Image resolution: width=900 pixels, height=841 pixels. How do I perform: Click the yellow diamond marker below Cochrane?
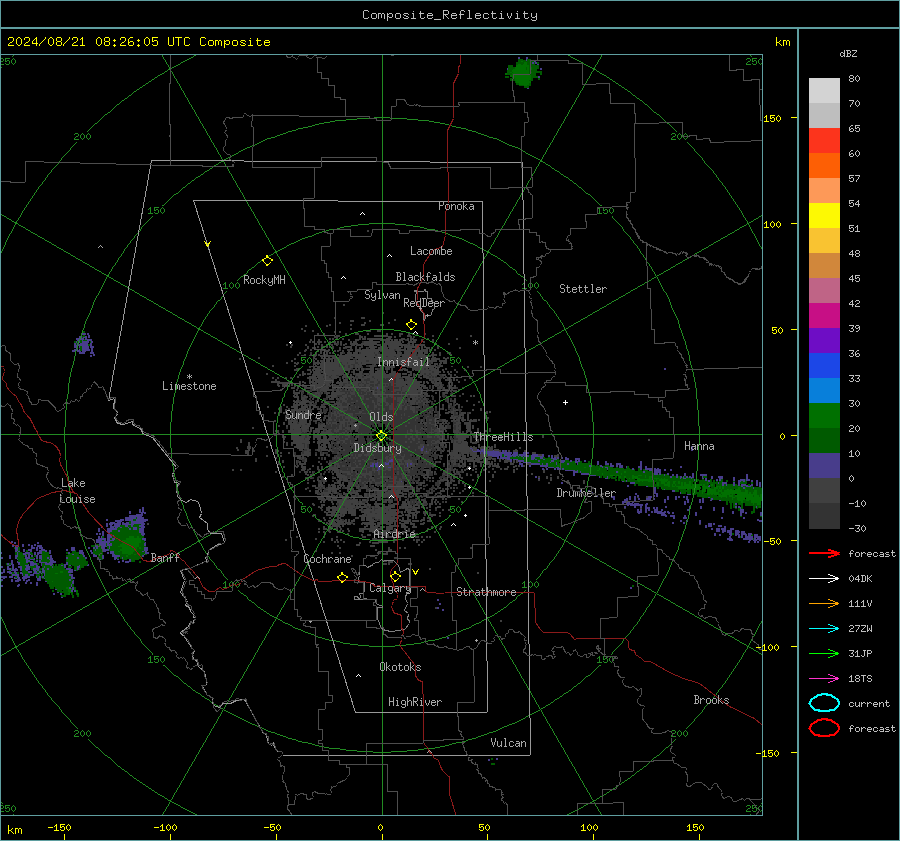pyautogui.click(x=342, y=577)
